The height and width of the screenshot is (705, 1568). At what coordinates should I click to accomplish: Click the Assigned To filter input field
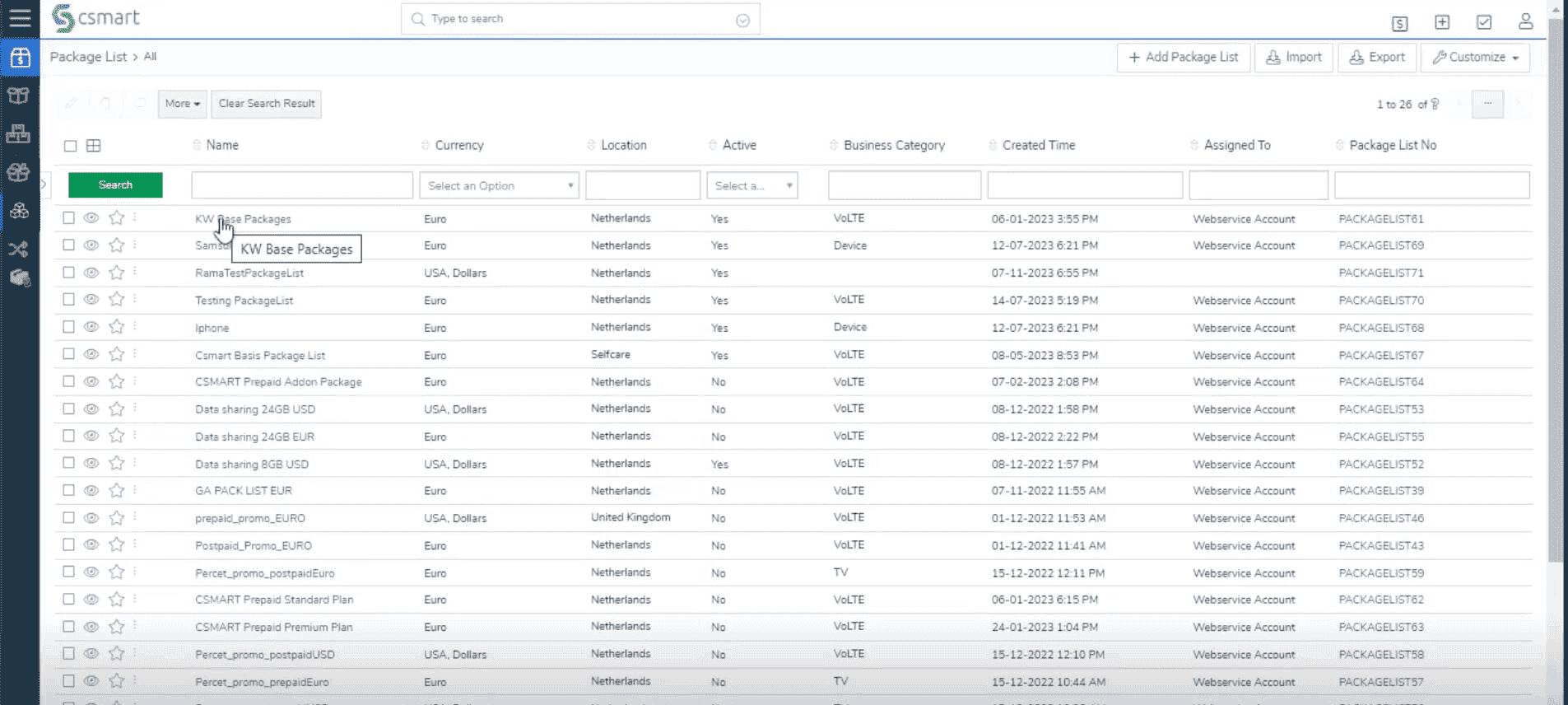tap(1259, 185)
